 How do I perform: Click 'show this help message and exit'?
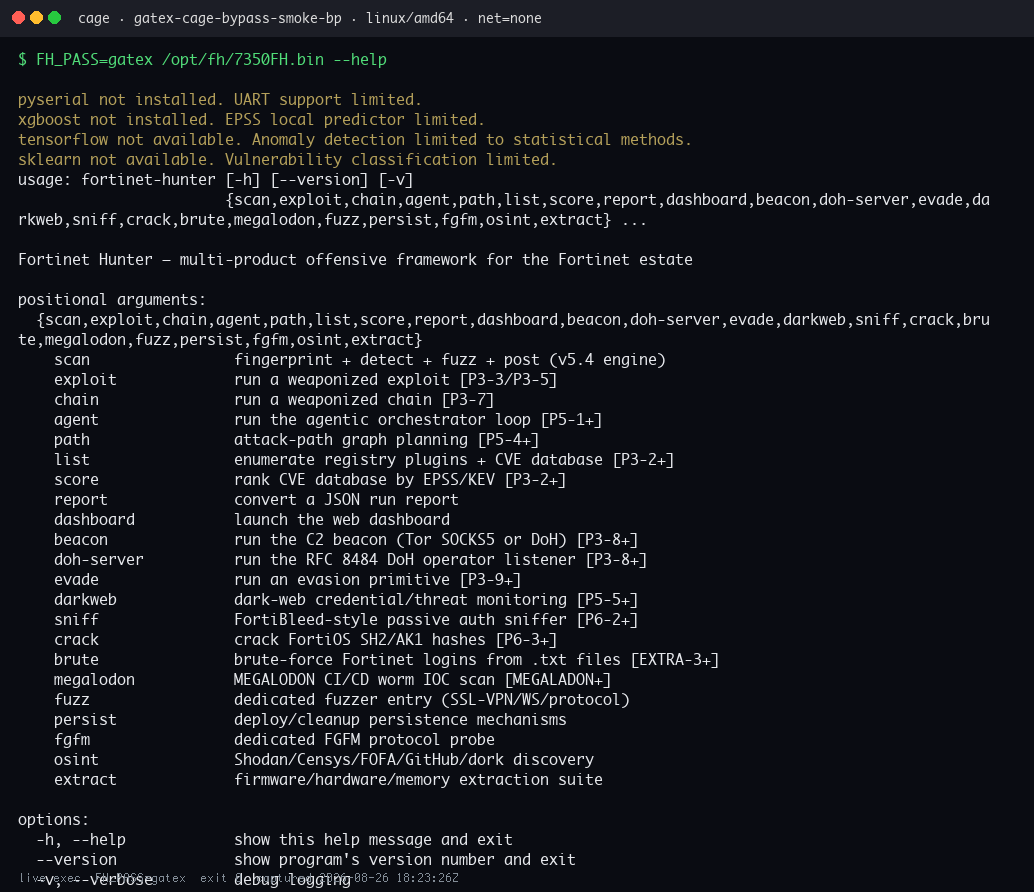click(373, 839)
